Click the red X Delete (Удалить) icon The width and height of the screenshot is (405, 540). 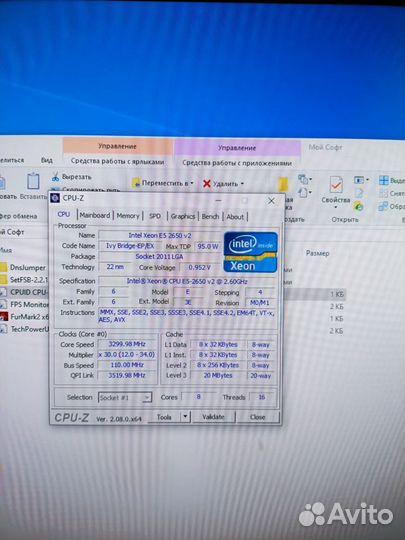207,184
